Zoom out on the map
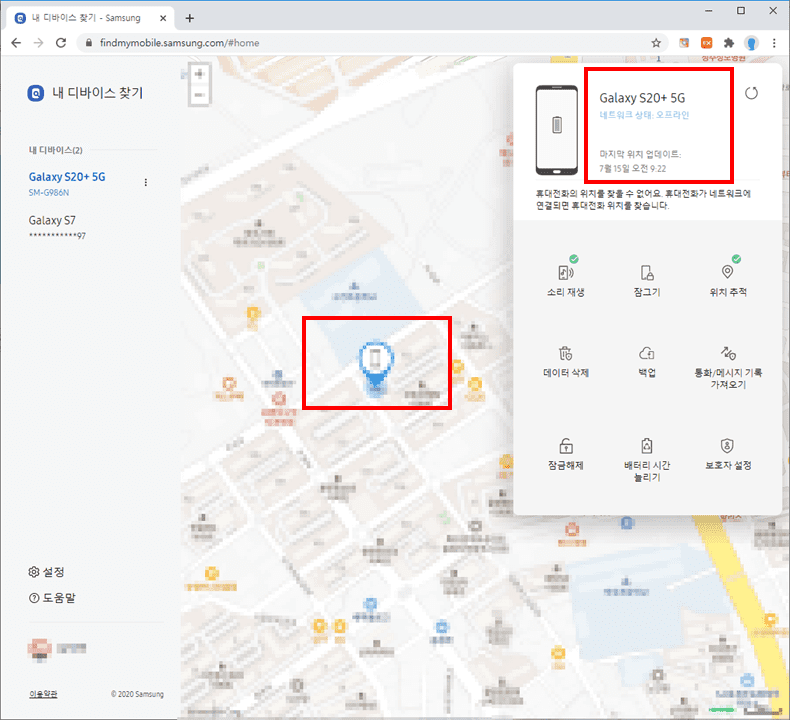Screen dimensions: 790x720 [x=200, y=95]
